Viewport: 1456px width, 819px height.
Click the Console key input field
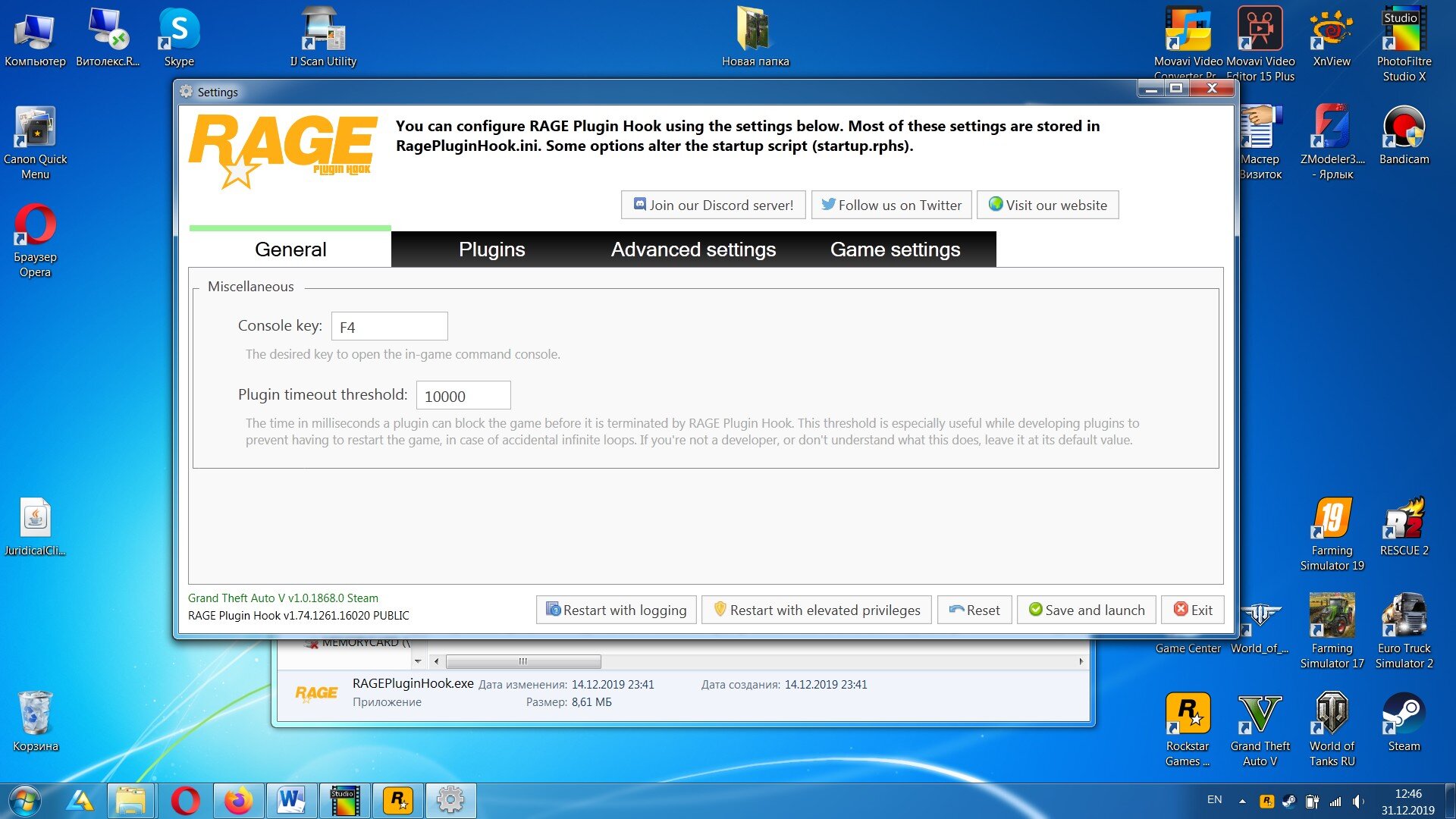tap(389, 326)
